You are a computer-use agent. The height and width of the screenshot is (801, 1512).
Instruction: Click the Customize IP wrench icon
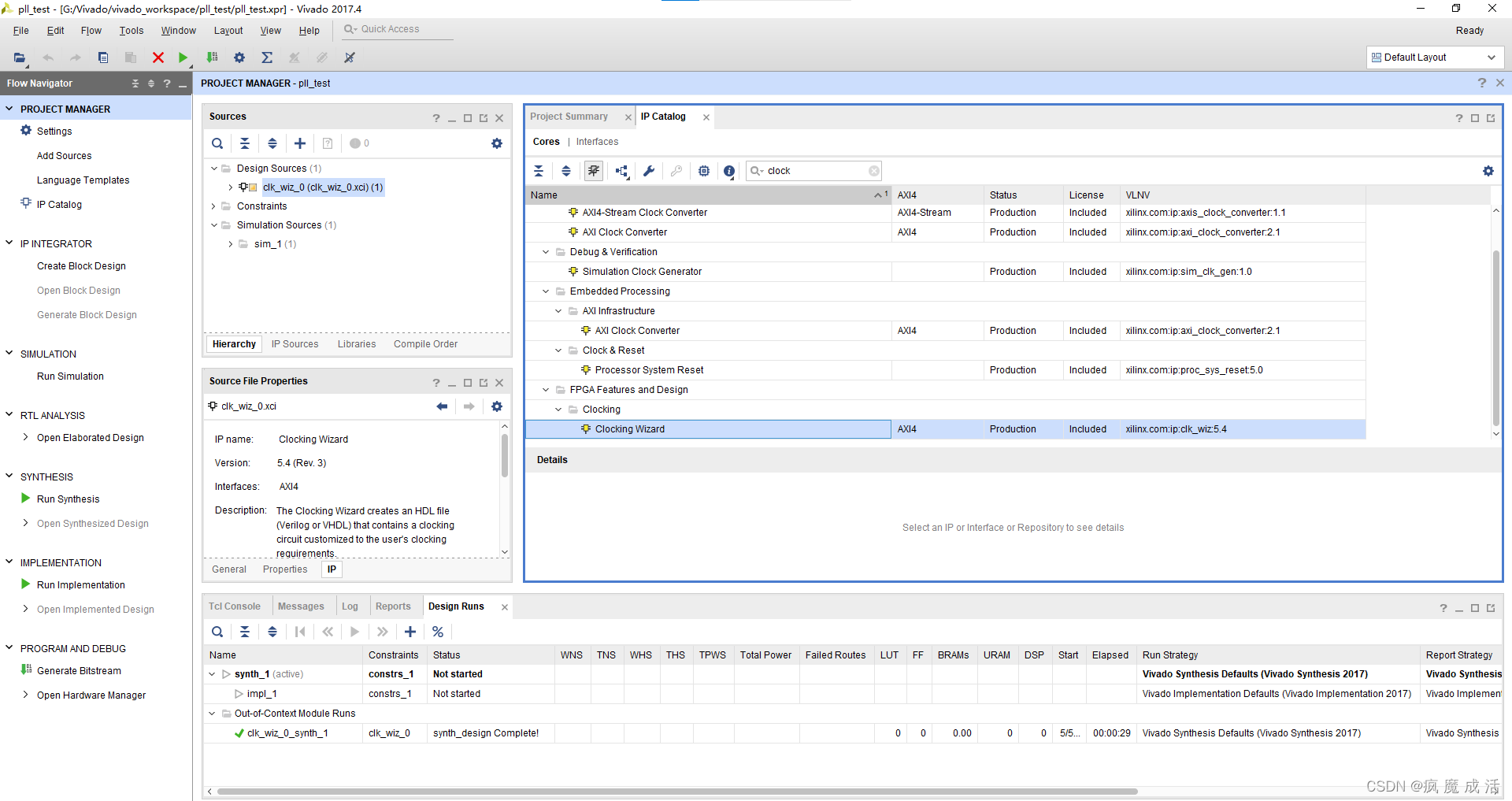(x=649, y=171)
